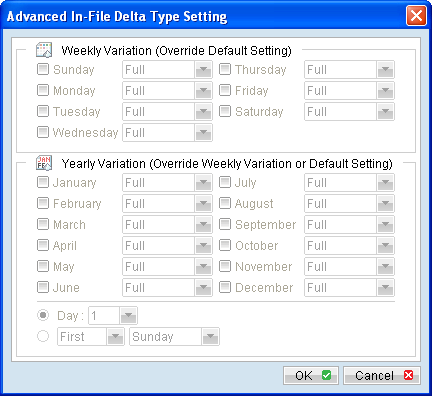Enable the Sunday checkbox
432x396 pixels.
coord(43,69)
